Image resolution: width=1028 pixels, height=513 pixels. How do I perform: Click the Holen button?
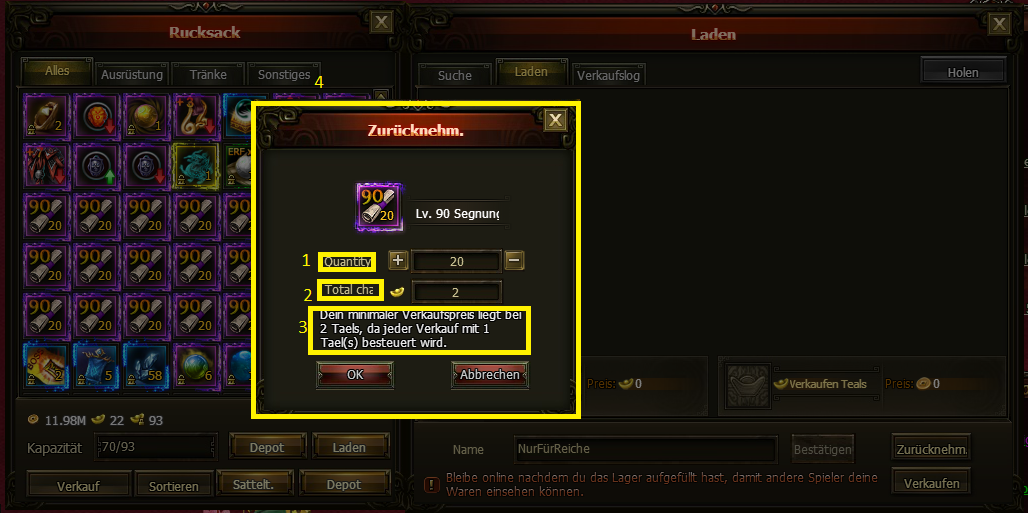pyautogui.click(x=963, y=72)
